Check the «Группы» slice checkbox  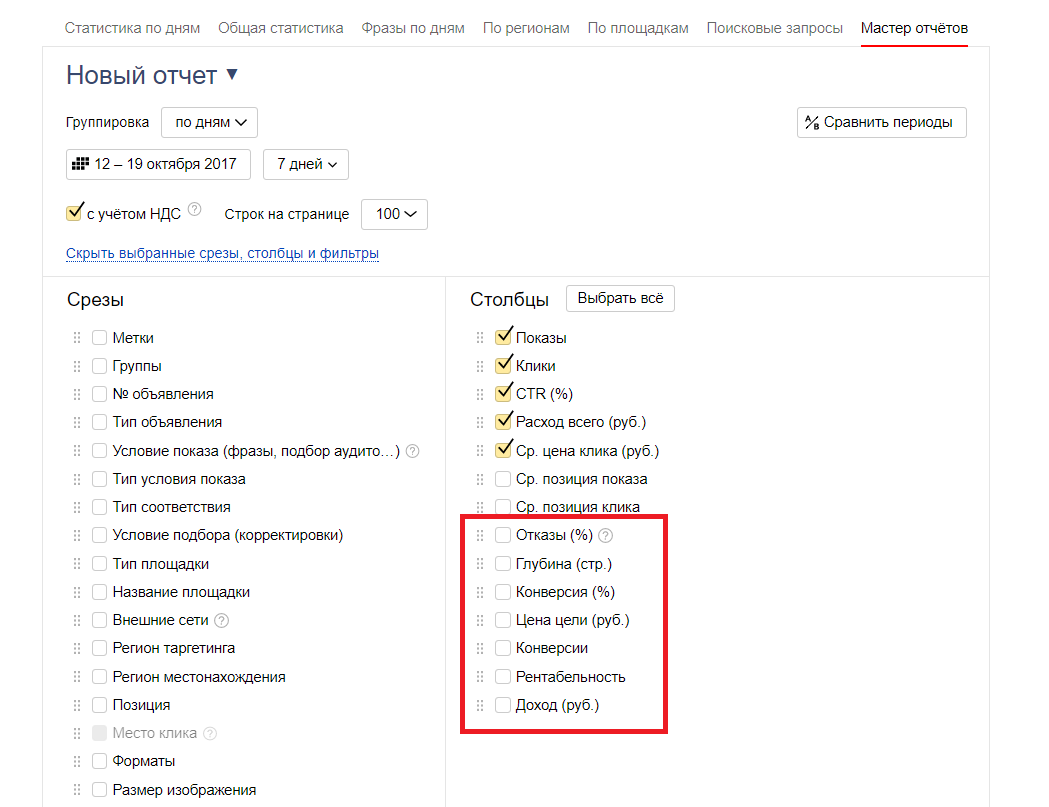point(100,366)
